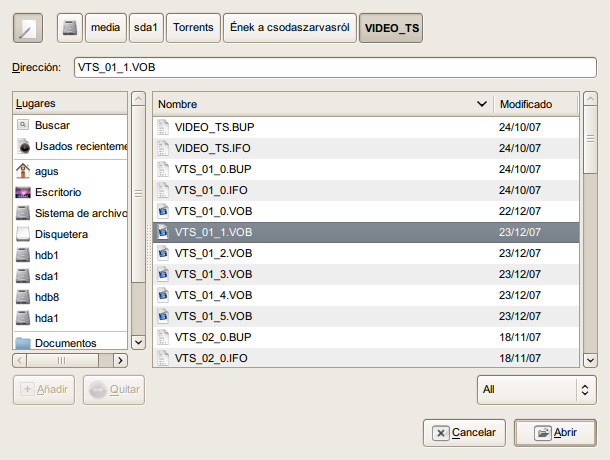The height and width of the screenshot is (460, 610).
Task: Click the Cancelar button
Action: coord(464,432)
